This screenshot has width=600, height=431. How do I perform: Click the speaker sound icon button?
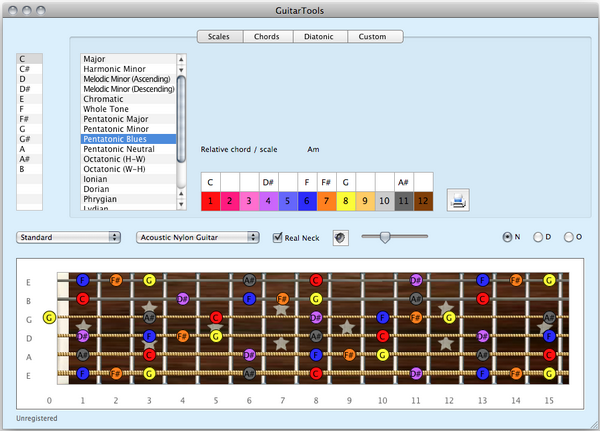pyautogui.click(x=340, y=238)
